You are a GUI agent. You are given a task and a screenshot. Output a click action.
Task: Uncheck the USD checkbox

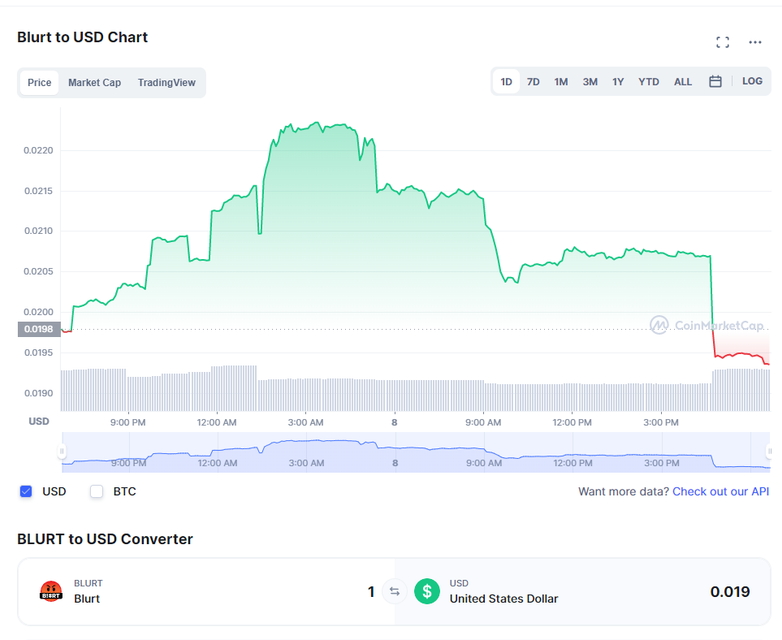pyautogui.click(x=26, y=491)
